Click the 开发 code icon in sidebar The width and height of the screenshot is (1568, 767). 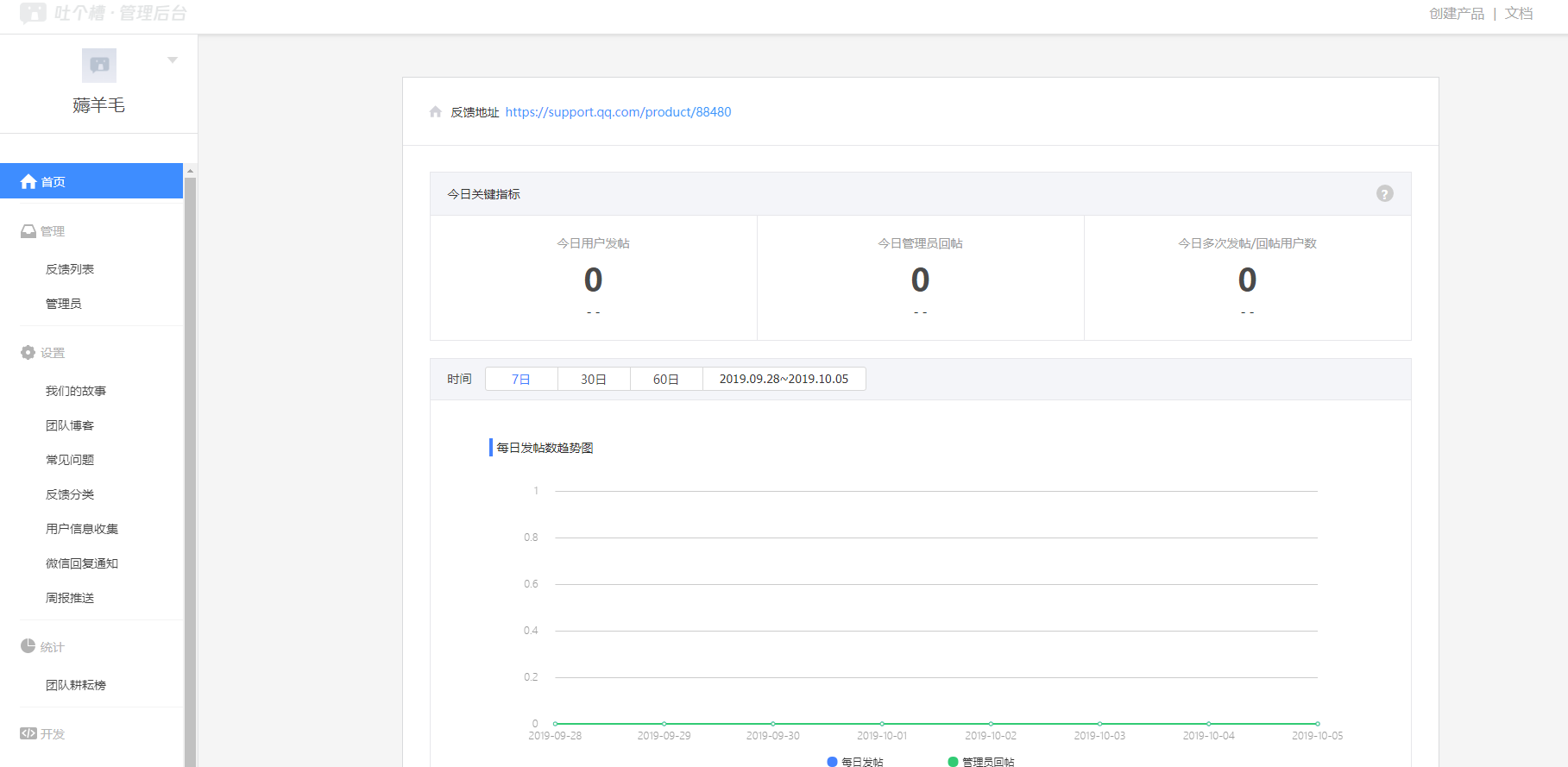(28, 733)
